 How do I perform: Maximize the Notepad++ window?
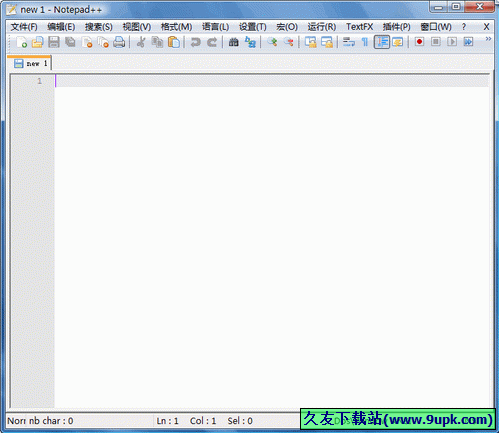[x=456, y=6]
